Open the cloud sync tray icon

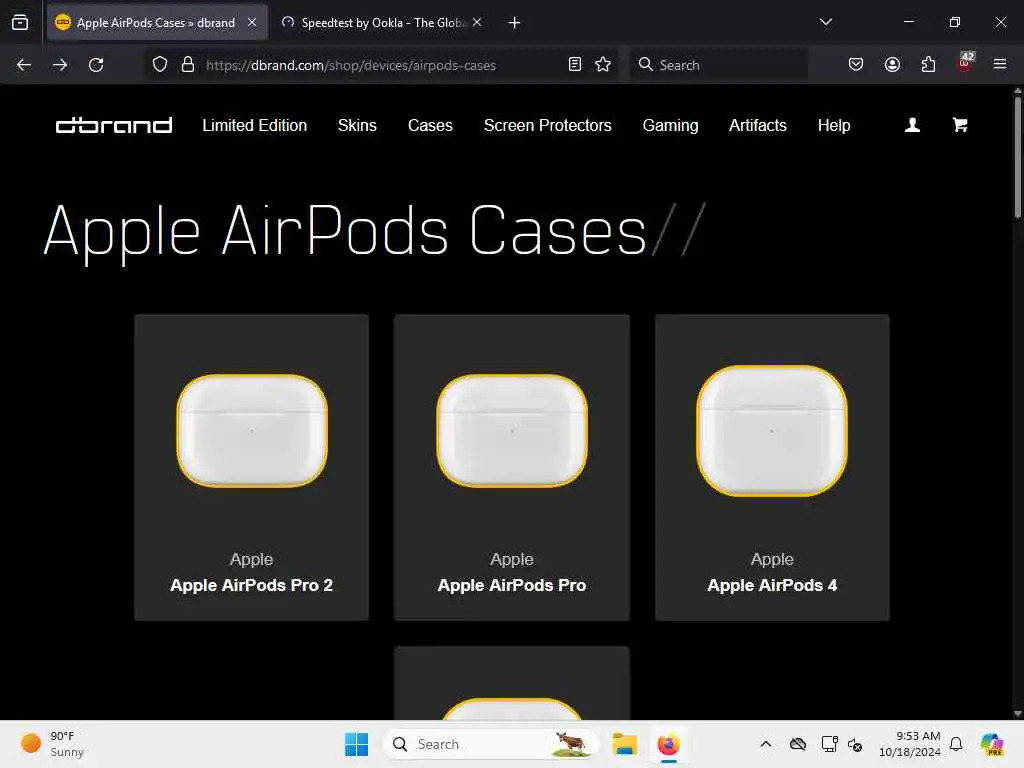[797, 744]
